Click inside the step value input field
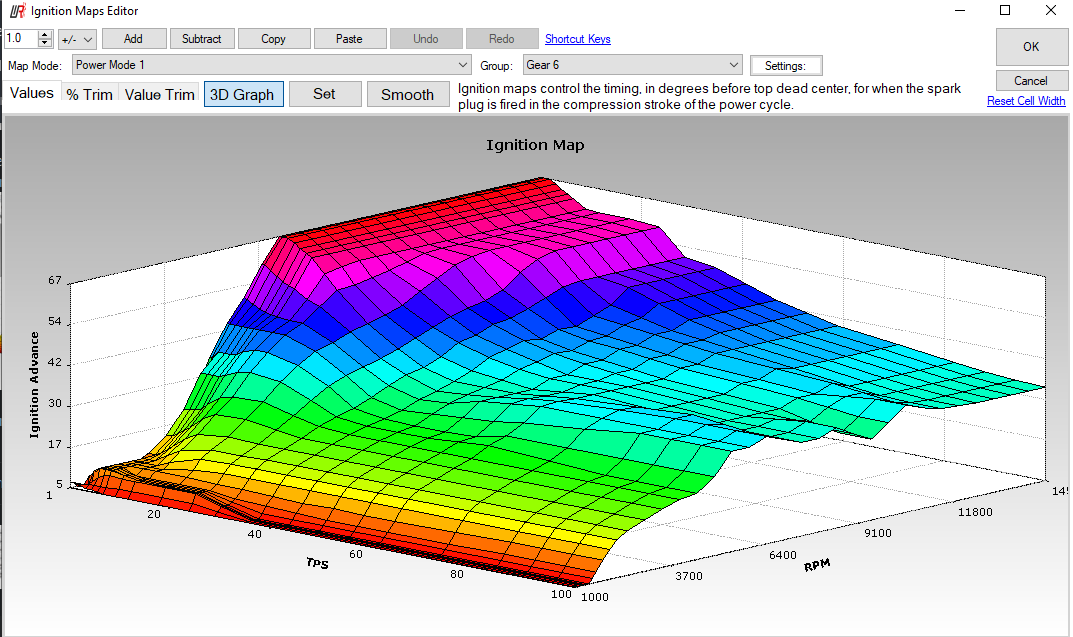 pyautogui.click(x=20, y=39)
